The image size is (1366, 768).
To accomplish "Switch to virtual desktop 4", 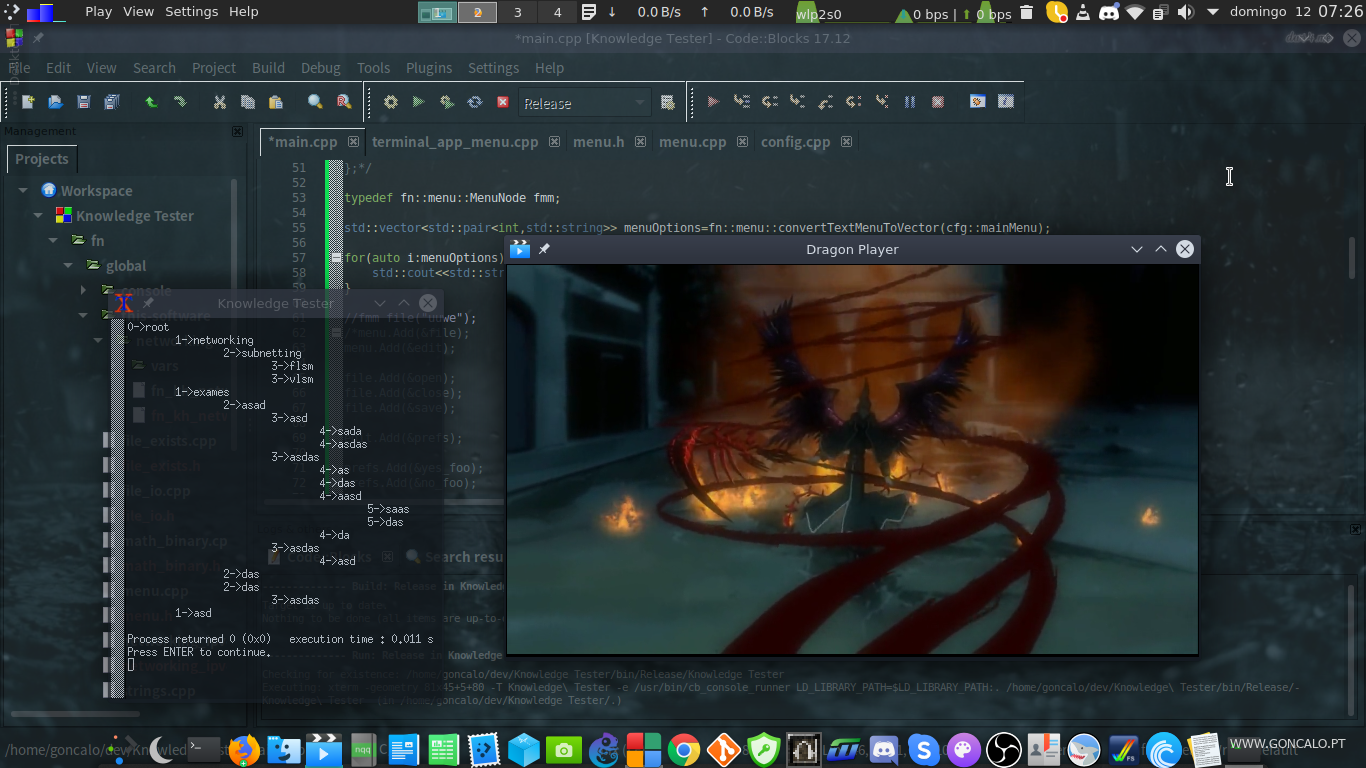I will click(x=557, y=12).
